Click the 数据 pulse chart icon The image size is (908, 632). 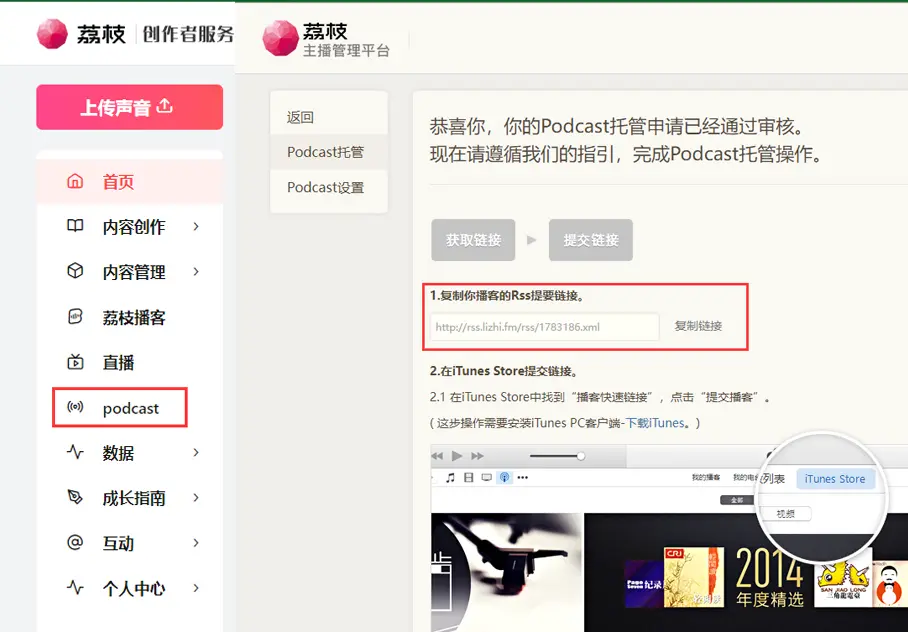75,452
